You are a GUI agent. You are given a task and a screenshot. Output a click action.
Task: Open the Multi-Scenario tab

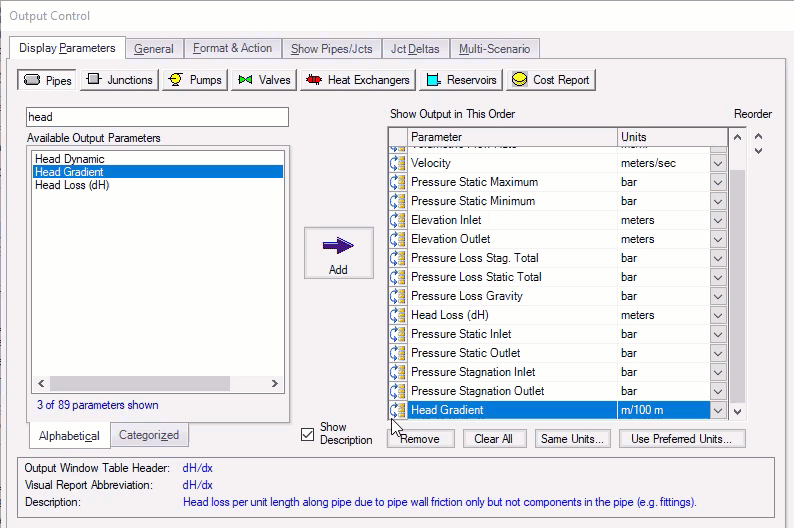click(495, 49)
